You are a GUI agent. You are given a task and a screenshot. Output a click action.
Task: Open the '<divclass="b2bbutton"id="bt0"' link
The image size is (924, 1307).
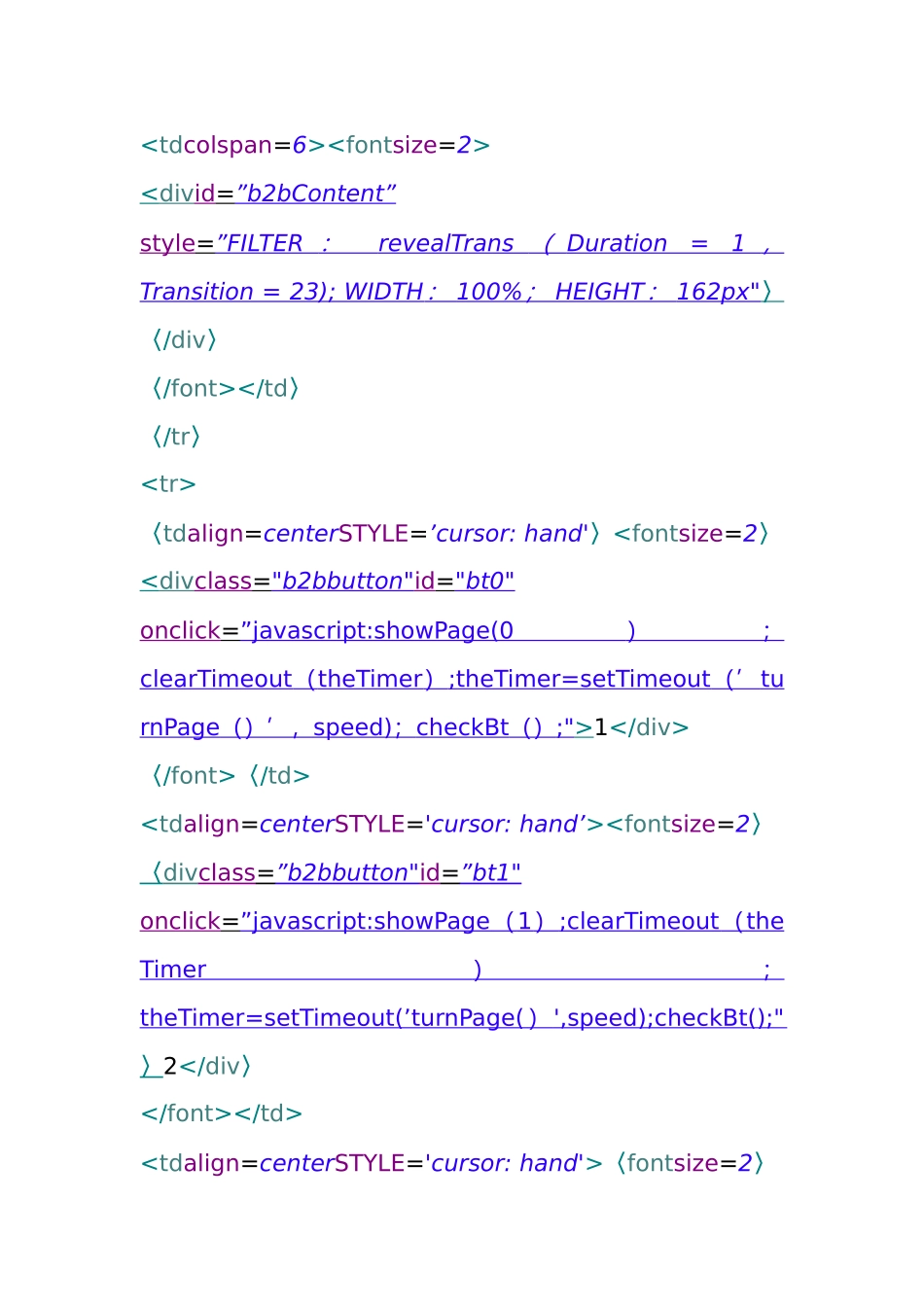(x=327, y=582)
